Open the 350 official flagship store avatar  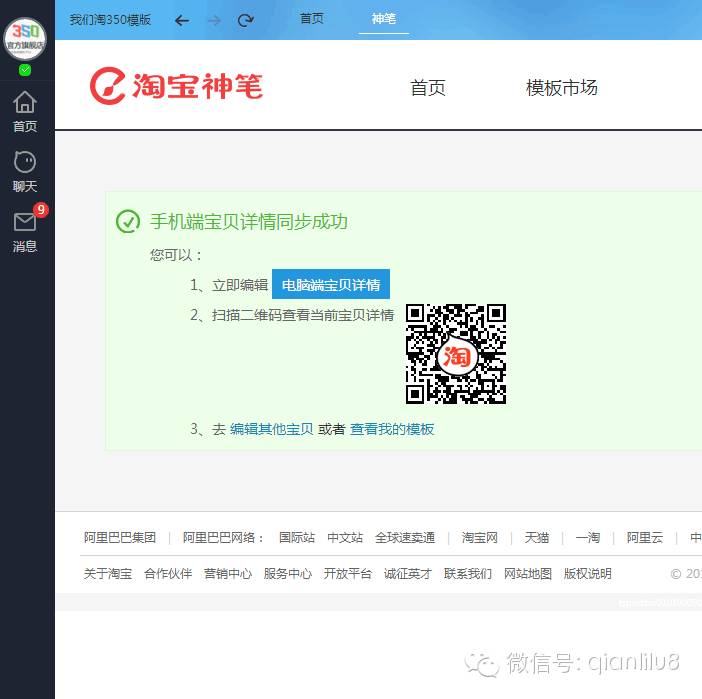click(25, 39)
